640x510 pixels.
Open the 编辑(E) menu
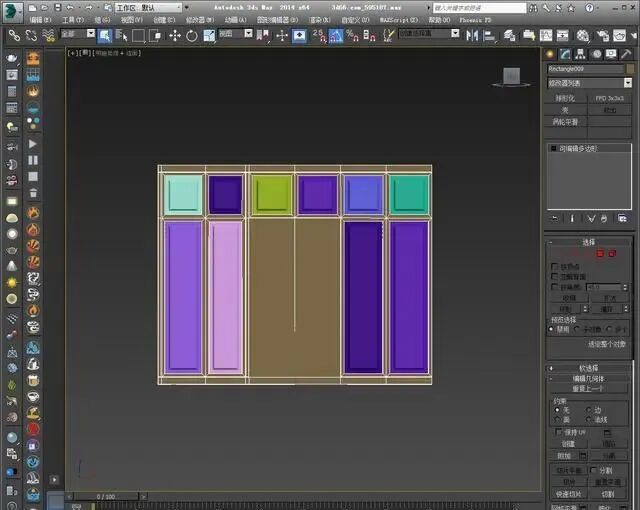click(x=41, y=19)
